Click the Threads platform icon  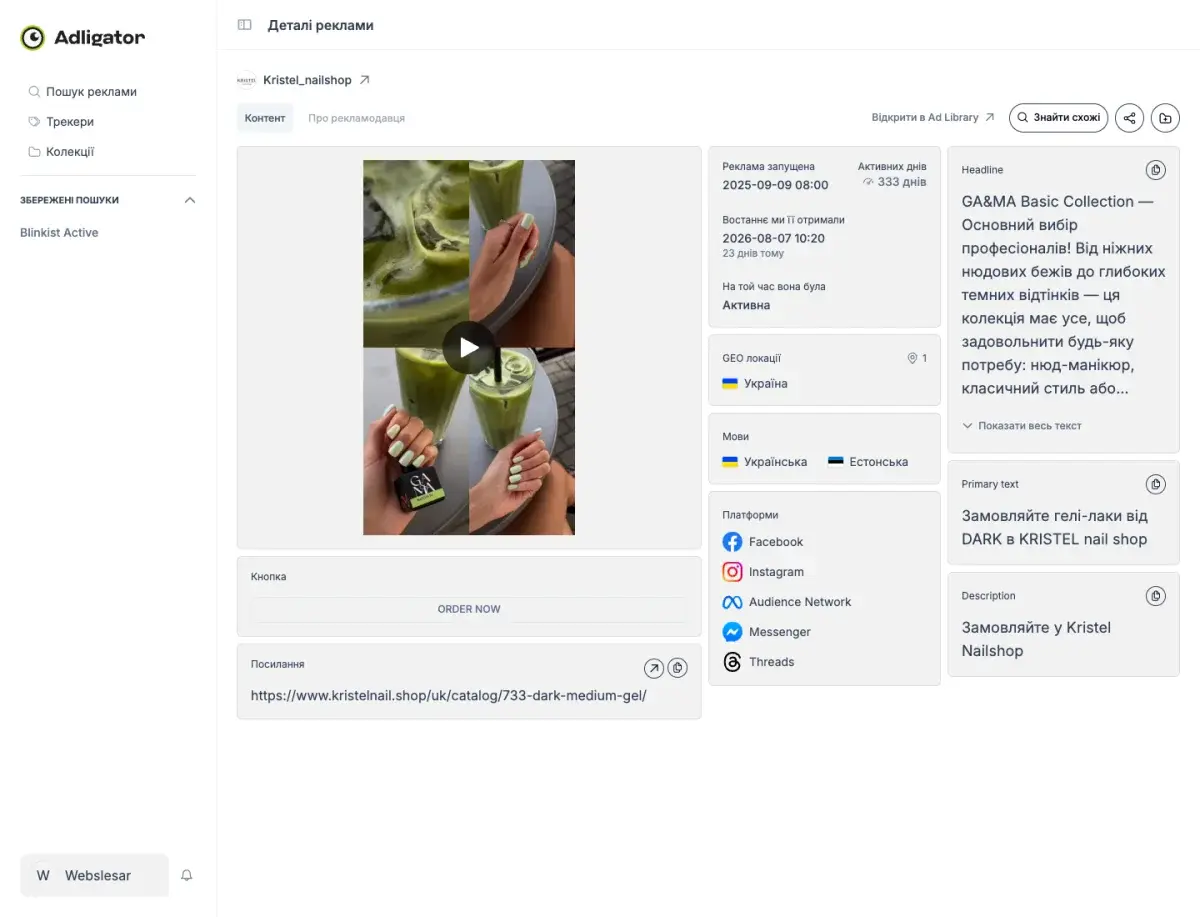coord(732,662)
